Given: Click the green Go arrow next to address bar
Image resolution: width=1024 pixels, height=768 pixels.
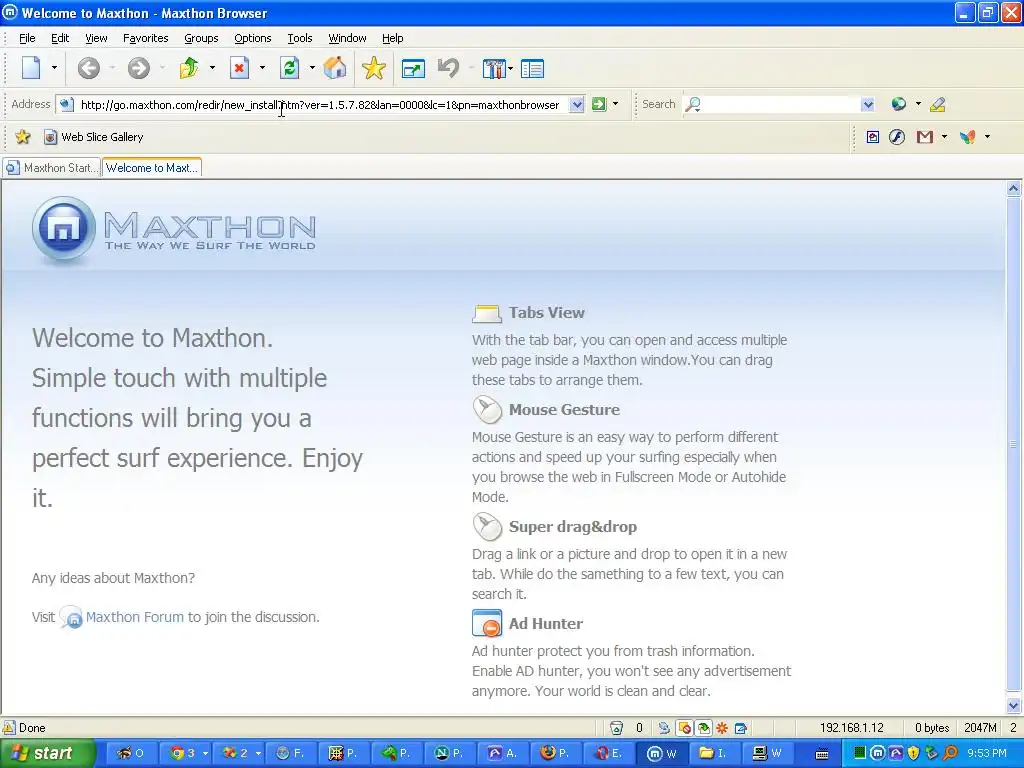Looking at the screenshot, I should tap(598, 104).
